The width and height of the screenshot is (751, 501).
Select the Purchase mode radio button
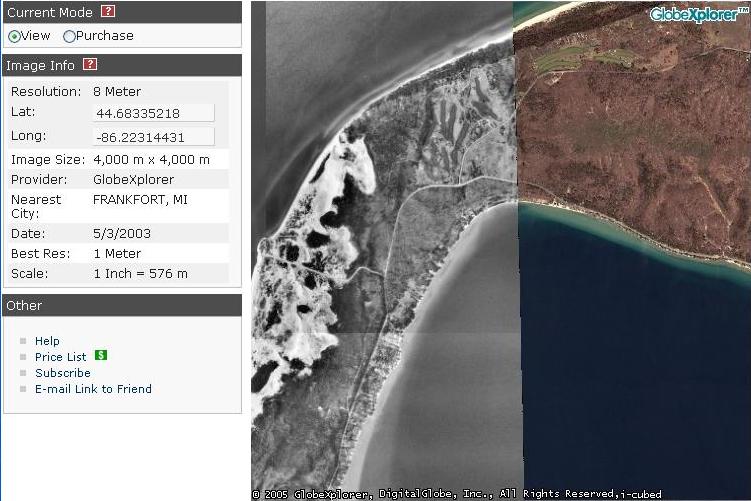pos(69,36)
